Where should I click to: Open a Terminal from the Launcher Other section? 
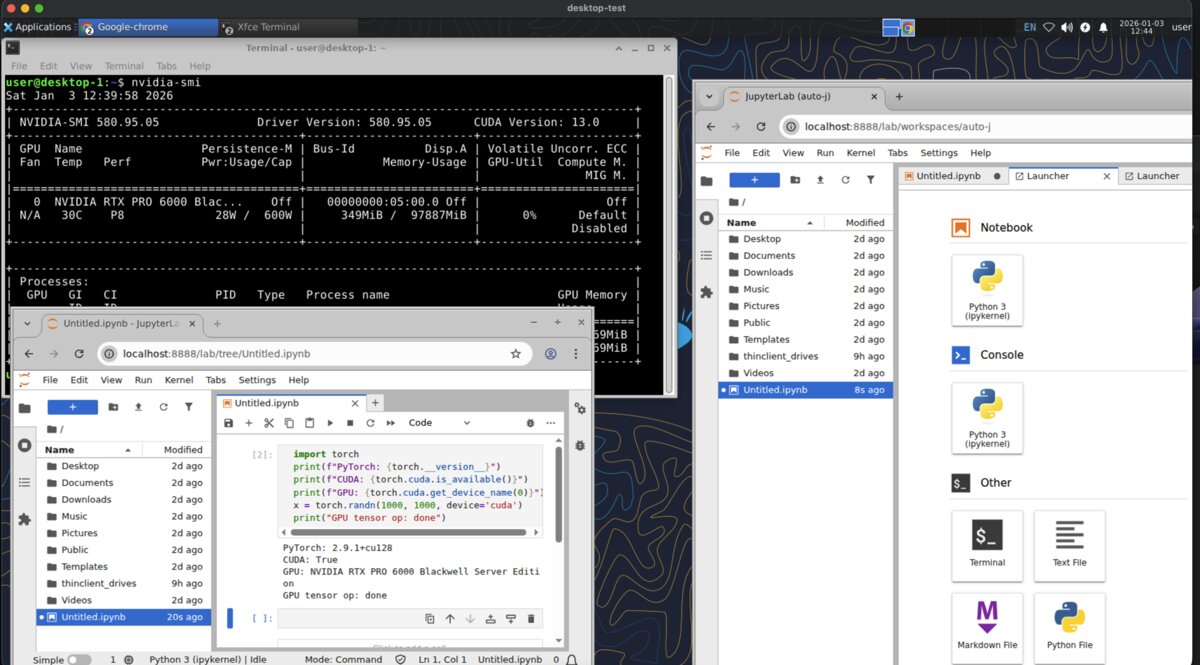pos(987,545)
